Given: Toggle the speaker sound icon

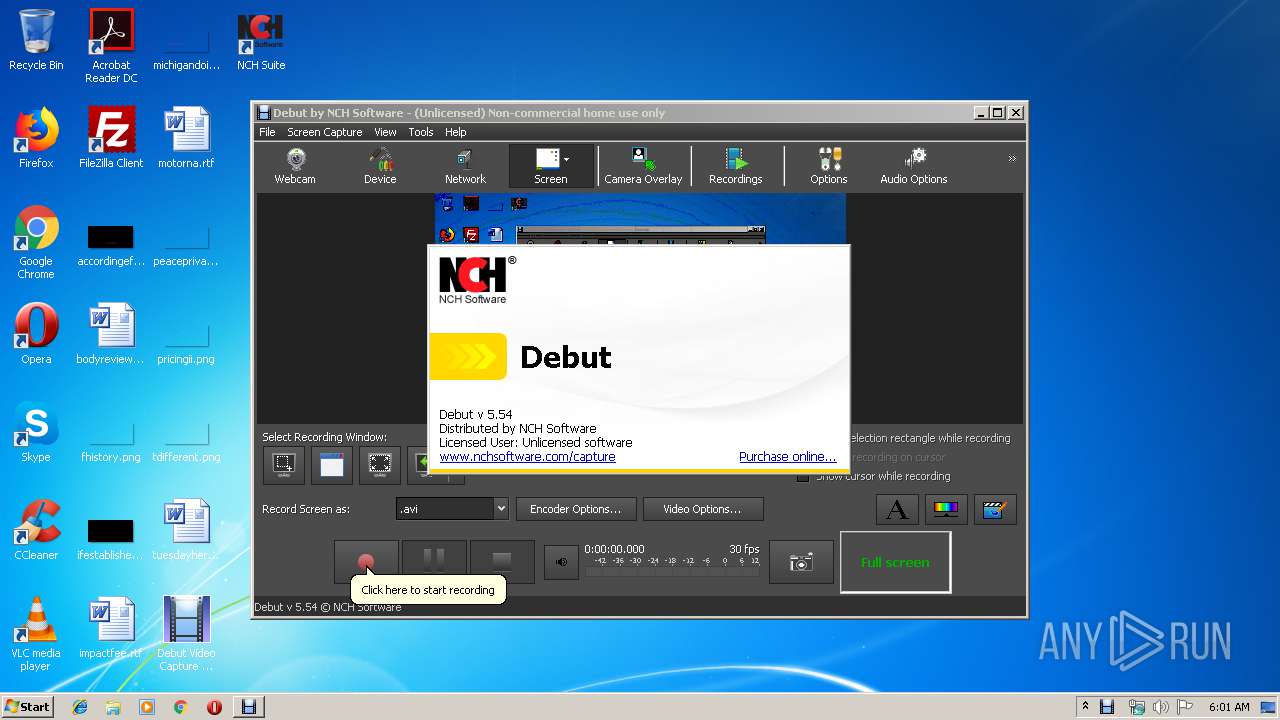Looking at the screenshot, I should coord(561,562).
